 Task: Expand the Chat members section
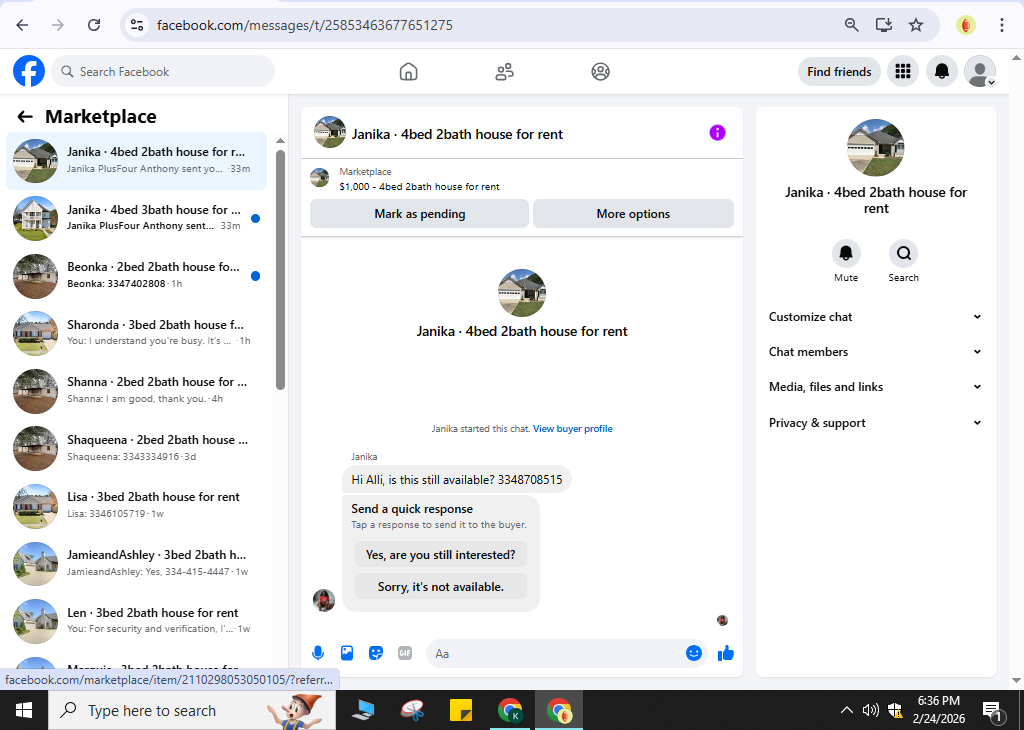[875, 352]
